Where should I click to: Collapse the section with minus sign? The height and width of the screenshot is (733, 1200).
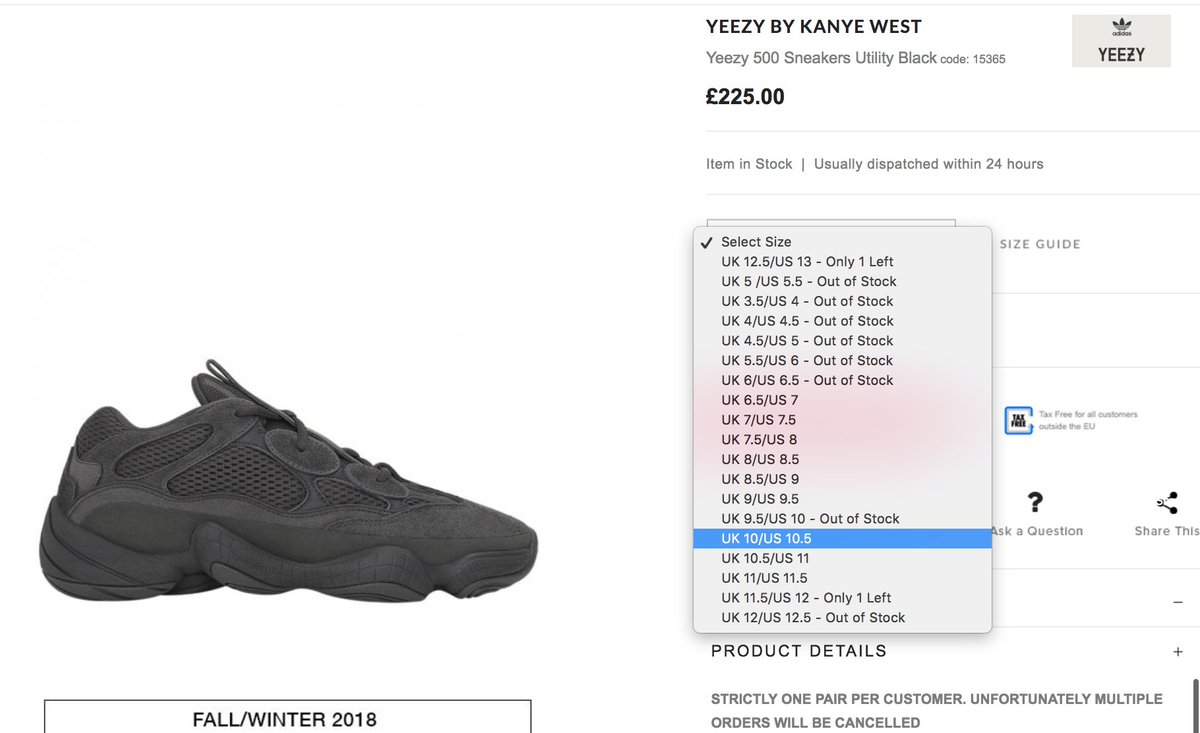click(1177, 602)
